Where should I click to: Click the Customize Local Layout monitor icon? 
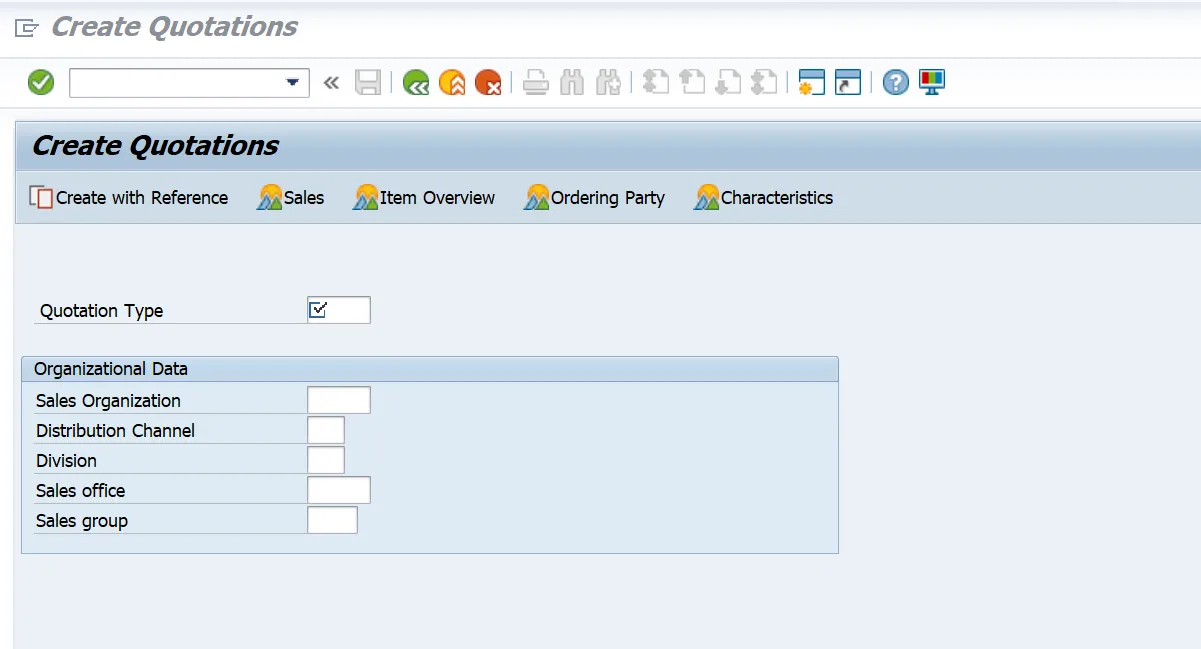(x=932, y=83)
